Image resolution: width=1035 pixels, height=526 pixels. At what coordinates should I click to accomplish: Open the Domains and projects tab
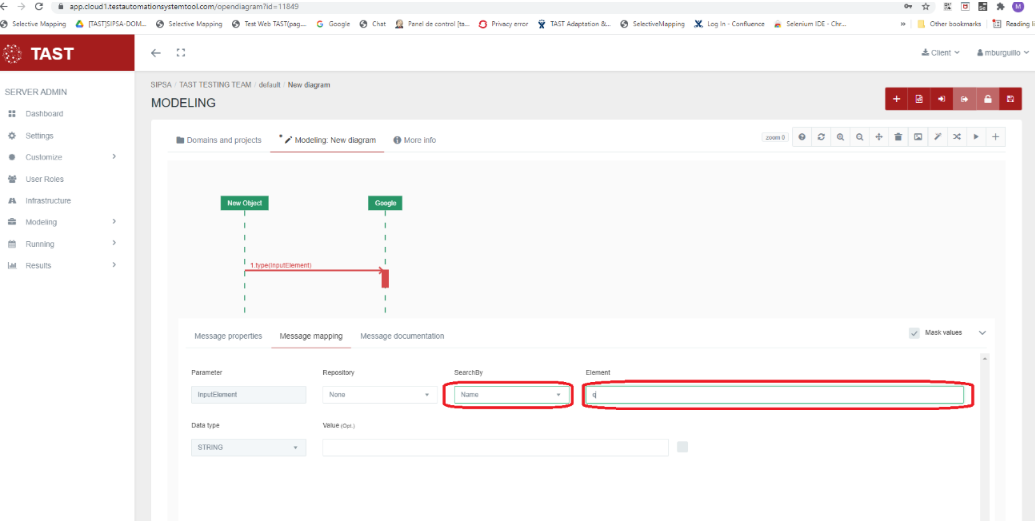[219, 140]
